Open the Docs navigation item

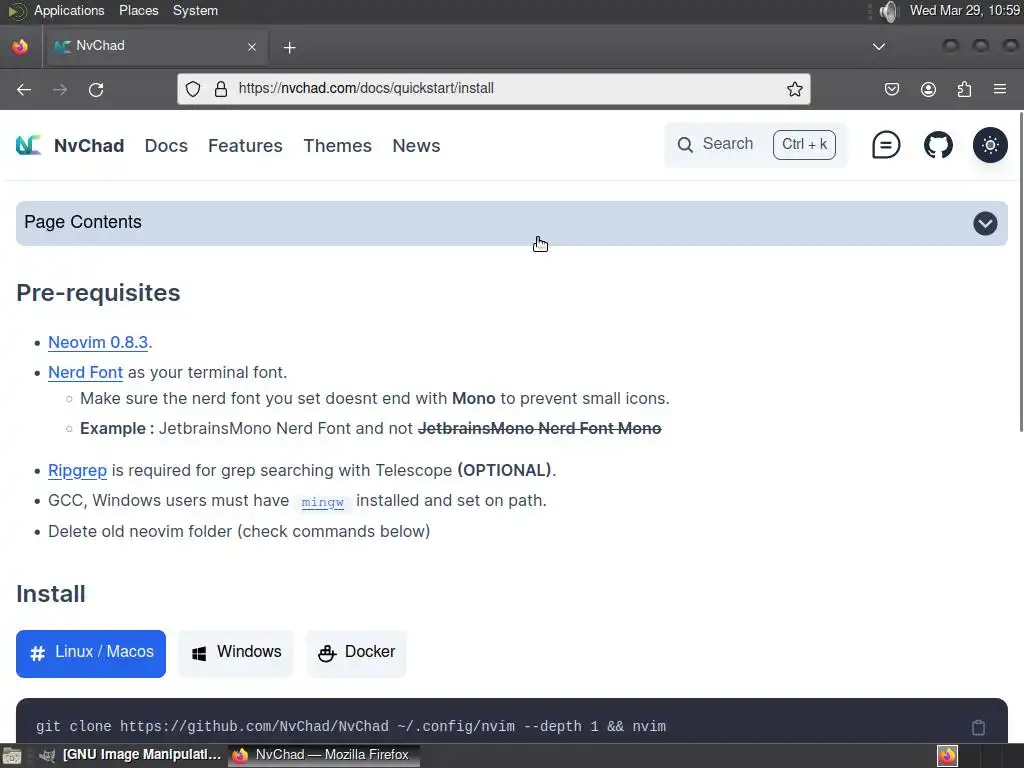coord(166,146)
